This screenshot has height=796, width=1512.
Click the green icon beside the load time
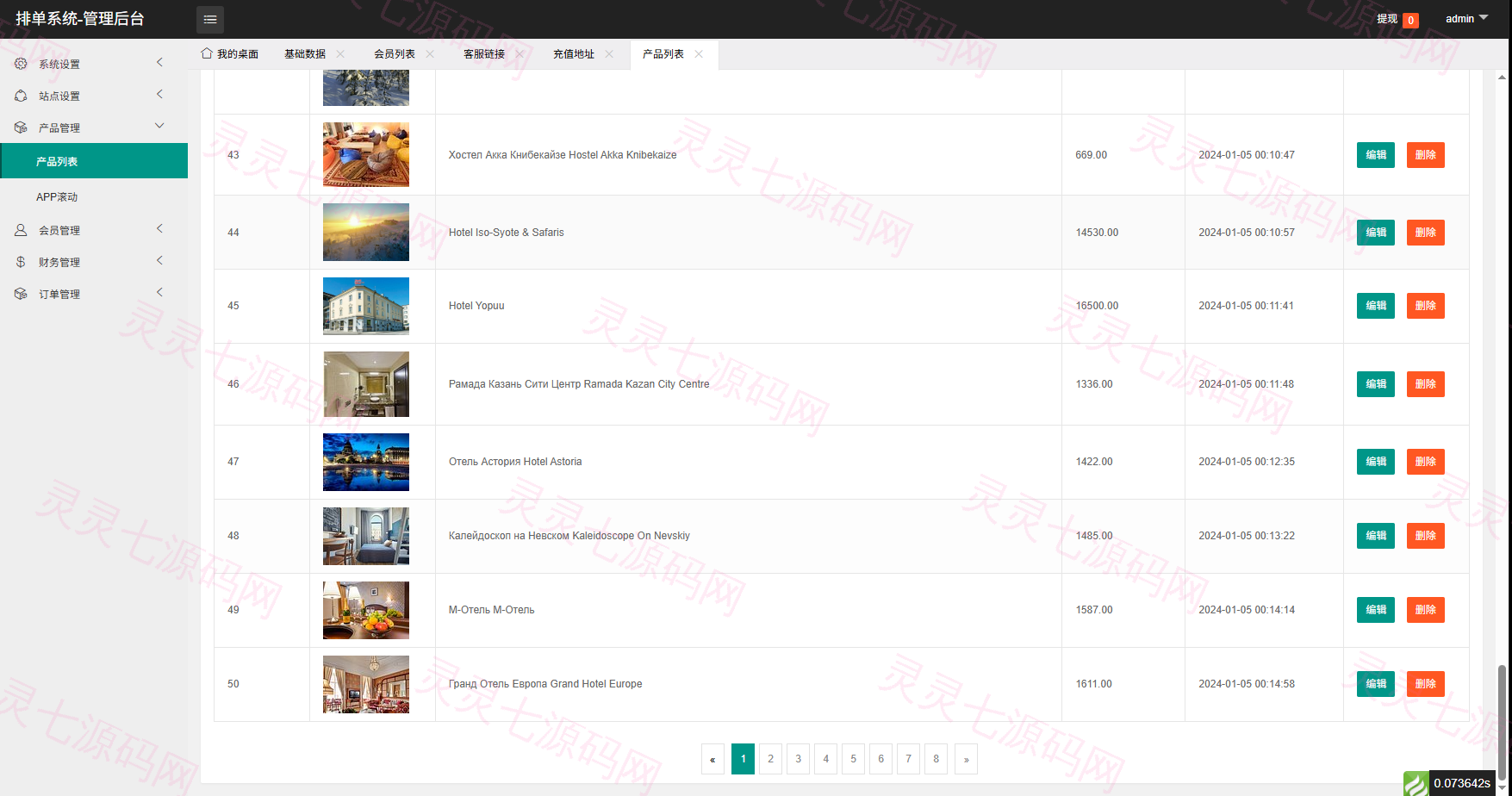pyautogui.click(x=1416, y=783)
